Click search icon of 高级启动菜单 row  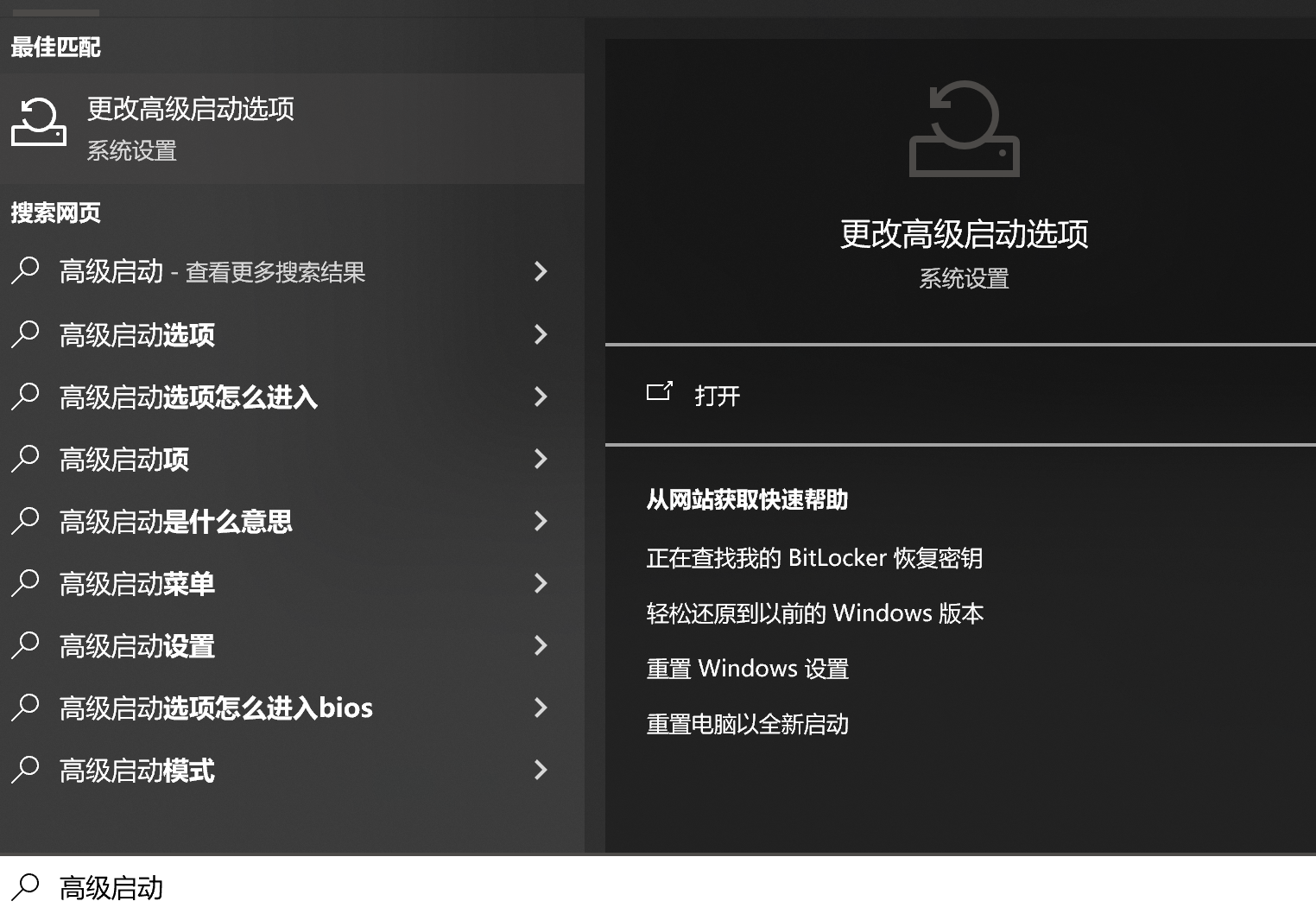pyautogui.click(x=26, y=582)
